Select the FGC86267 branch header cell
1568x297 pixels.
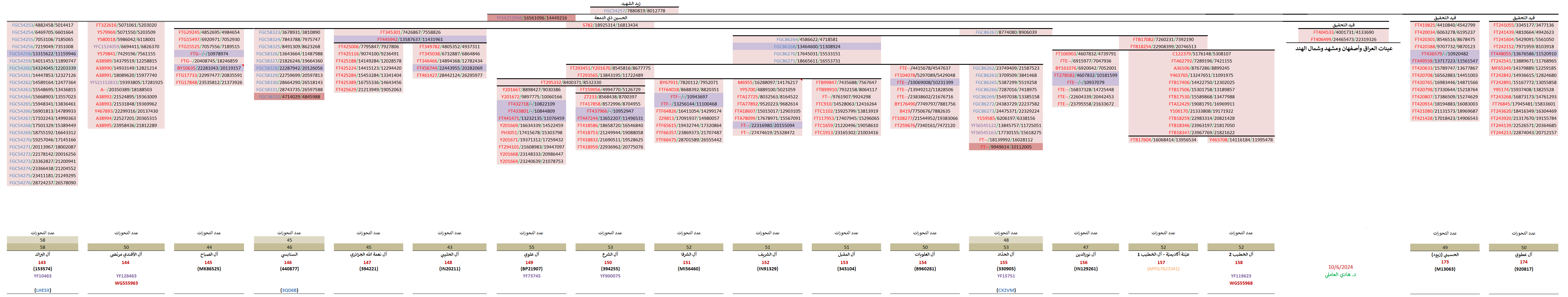pyautogui.click(x=1006, y=32)
